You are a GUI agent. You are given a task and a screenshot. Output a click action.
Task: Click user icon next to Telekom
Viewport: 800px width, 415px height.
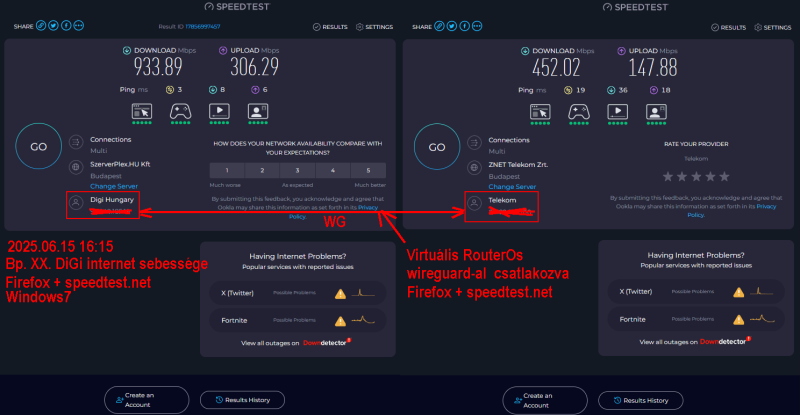coord(474,203)
